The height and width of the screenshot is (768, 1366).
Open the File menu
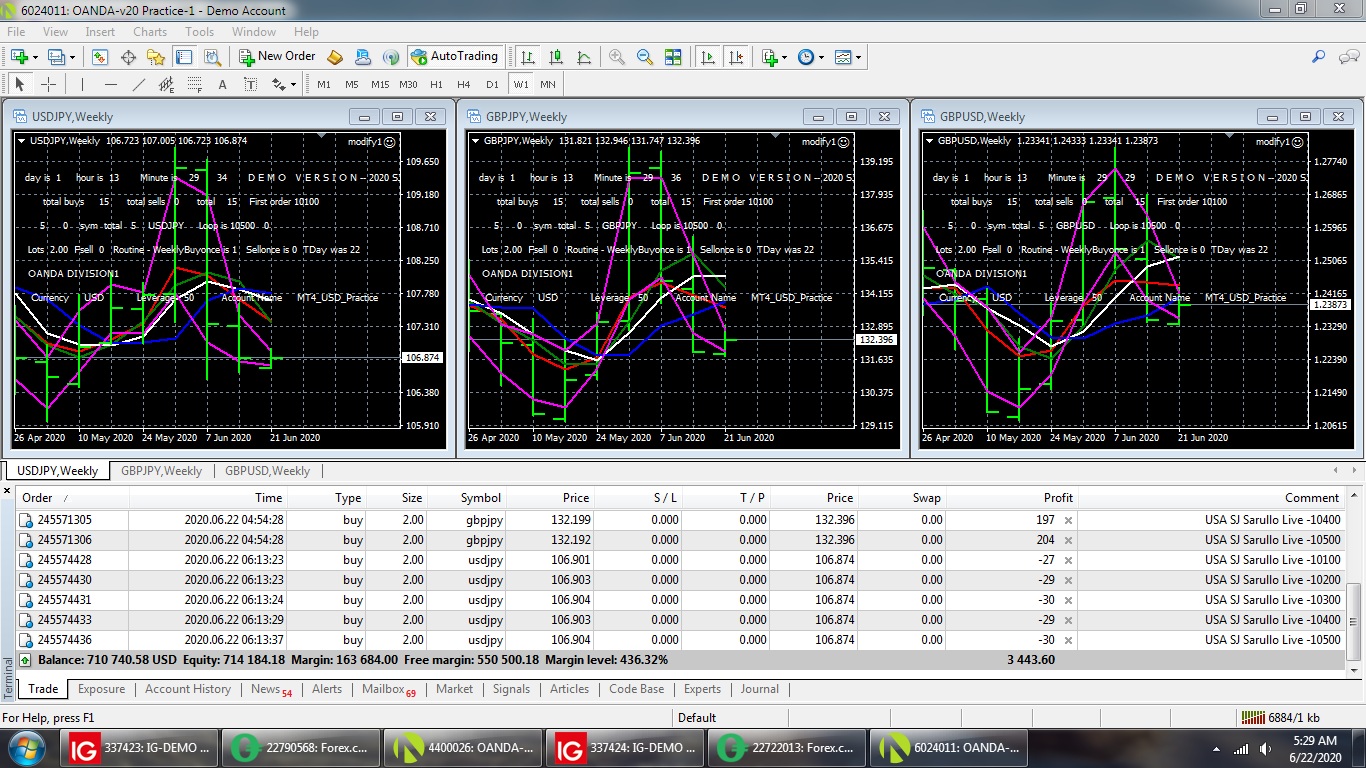[16, 32]
